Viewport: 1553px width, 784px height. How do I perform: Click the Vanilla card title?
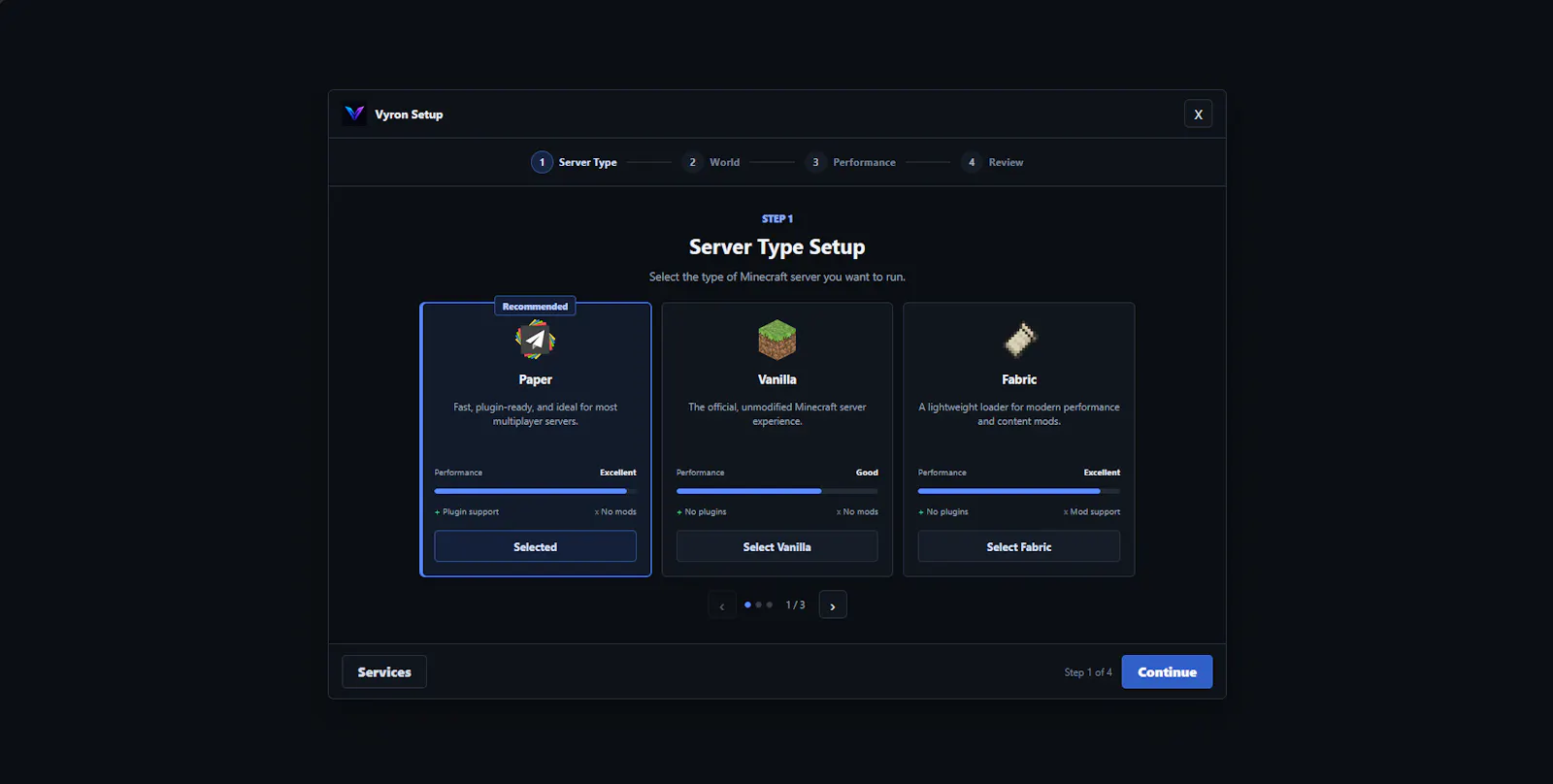click(x=776, y=379)
